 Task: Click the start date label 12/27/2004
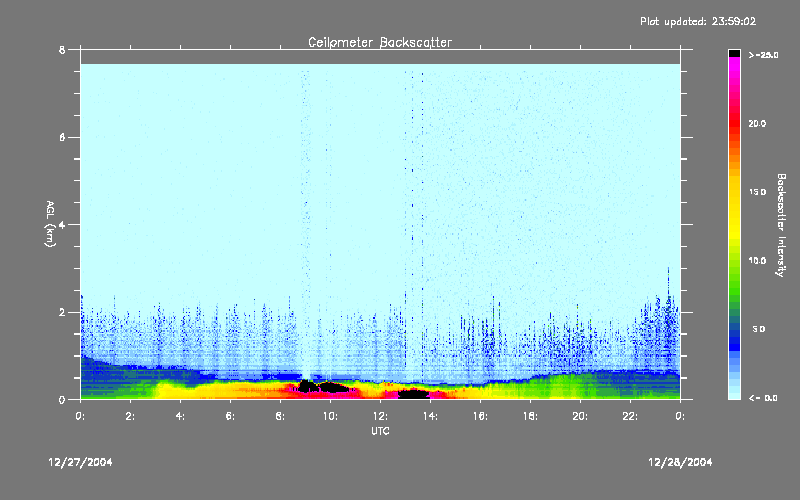coord(80,462)
